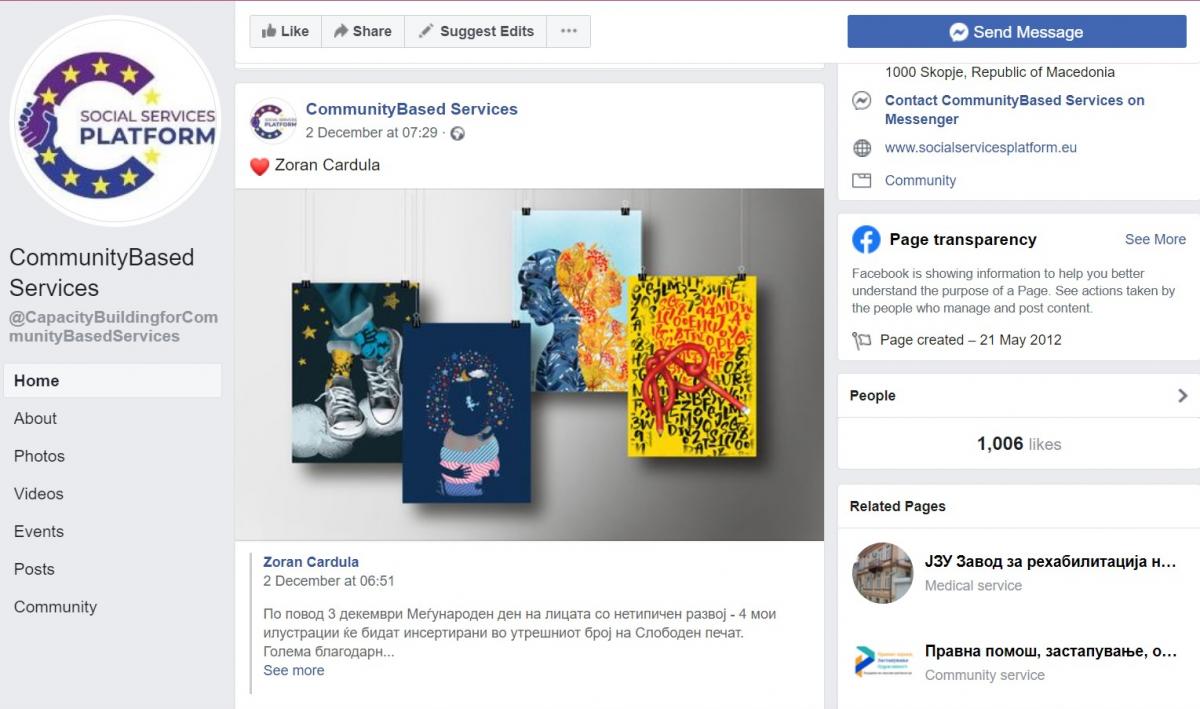Go to the Photos section
This screenshot has width=1200, height=709.
click(x=39, y=456)
